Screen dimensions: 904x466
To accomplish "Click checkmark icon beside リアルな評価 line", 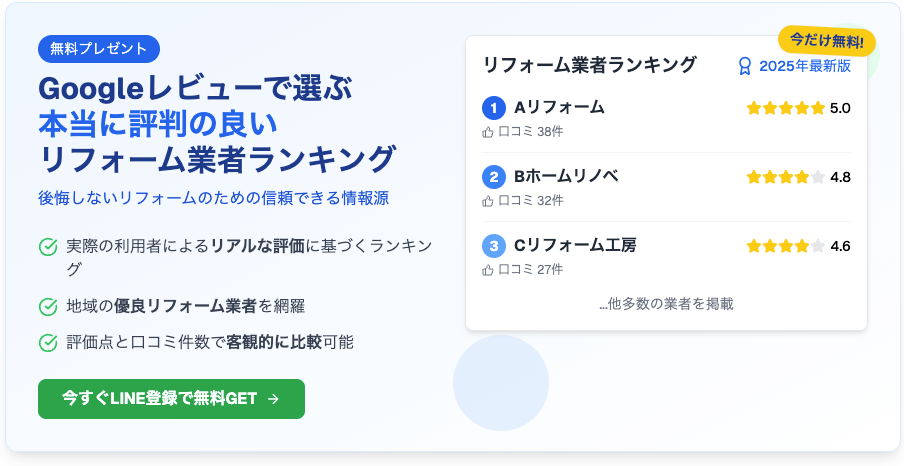I will (48, 247).
